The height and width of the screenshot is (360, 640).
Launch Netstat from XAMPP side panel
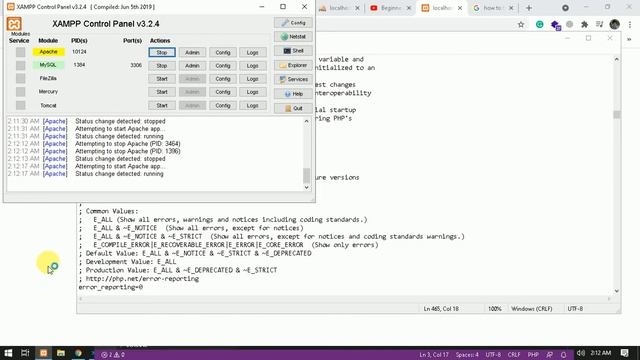[293, 37]
